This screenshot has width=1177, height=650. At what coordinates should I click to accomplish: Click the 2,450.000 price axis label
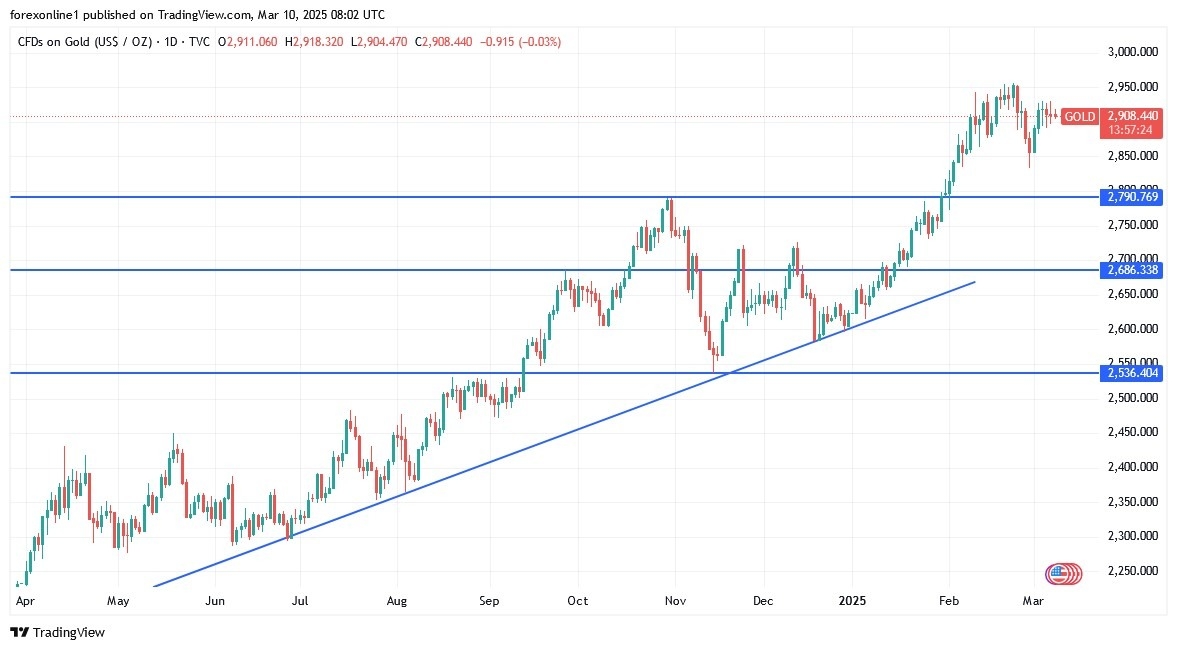pos(1133,432)
